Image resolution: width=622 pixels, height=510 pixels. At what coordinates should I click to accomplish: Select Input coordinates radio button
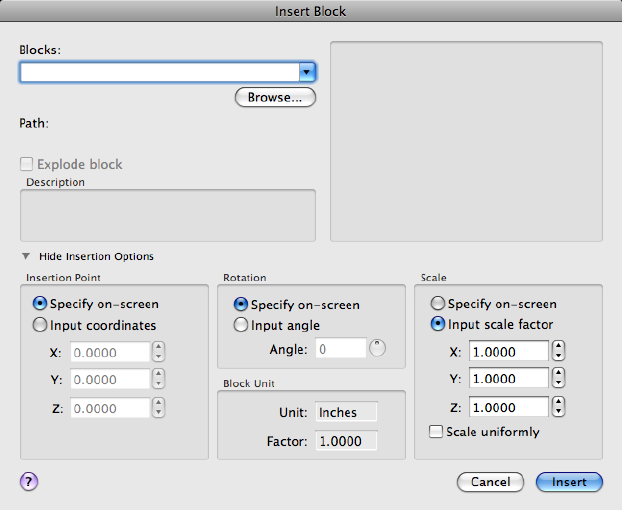41,325
